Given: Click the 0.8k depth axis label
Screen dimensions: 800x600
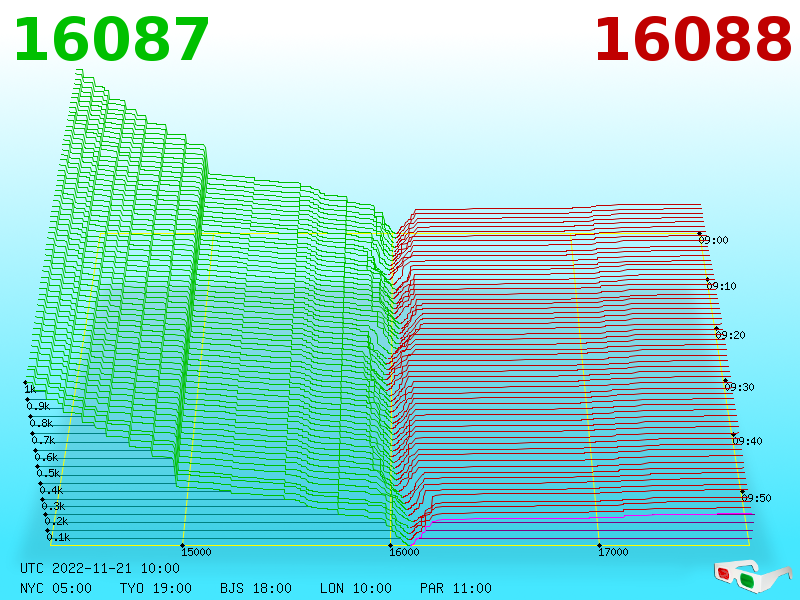Looking at the screenshot, I should click(41, 423).
